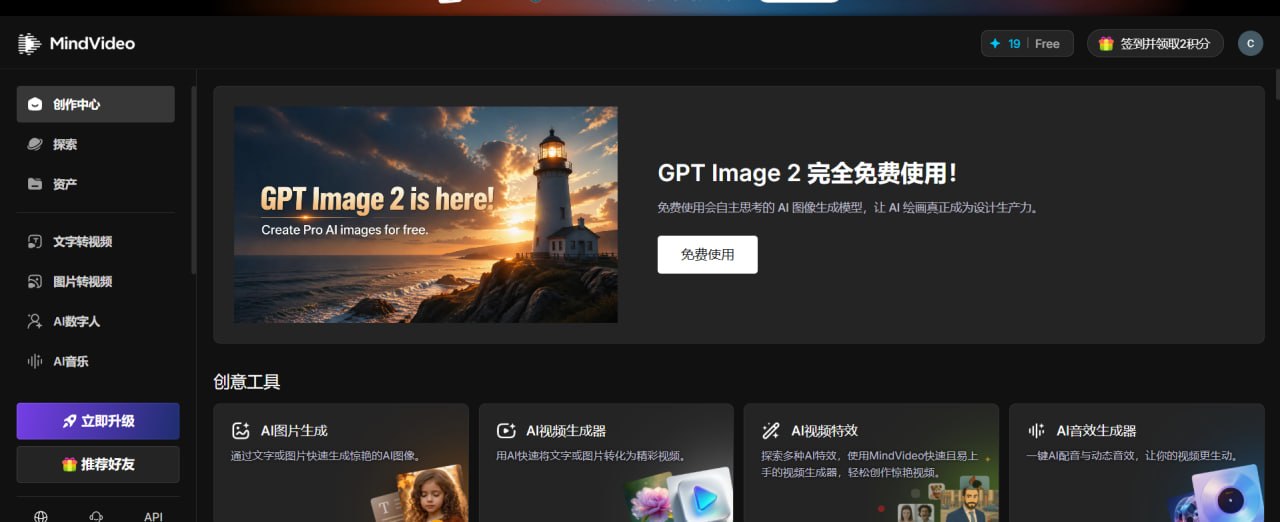Click the AI视频生成器 card icon
Image resolution: width=1280 pixels, height=522 pixels.
(x=506, y=431)
